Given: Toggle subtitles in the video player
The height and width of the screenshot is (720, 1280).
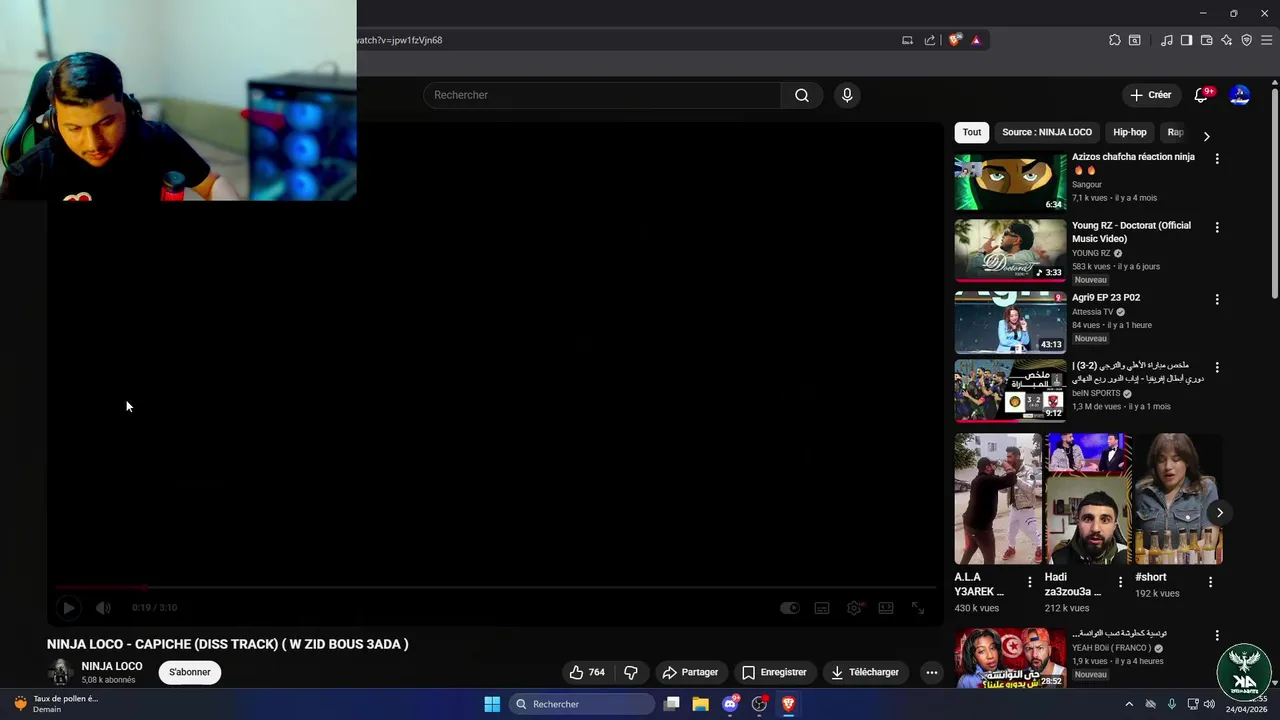Looking at the screenshot, I should click(x=822, y=607).
